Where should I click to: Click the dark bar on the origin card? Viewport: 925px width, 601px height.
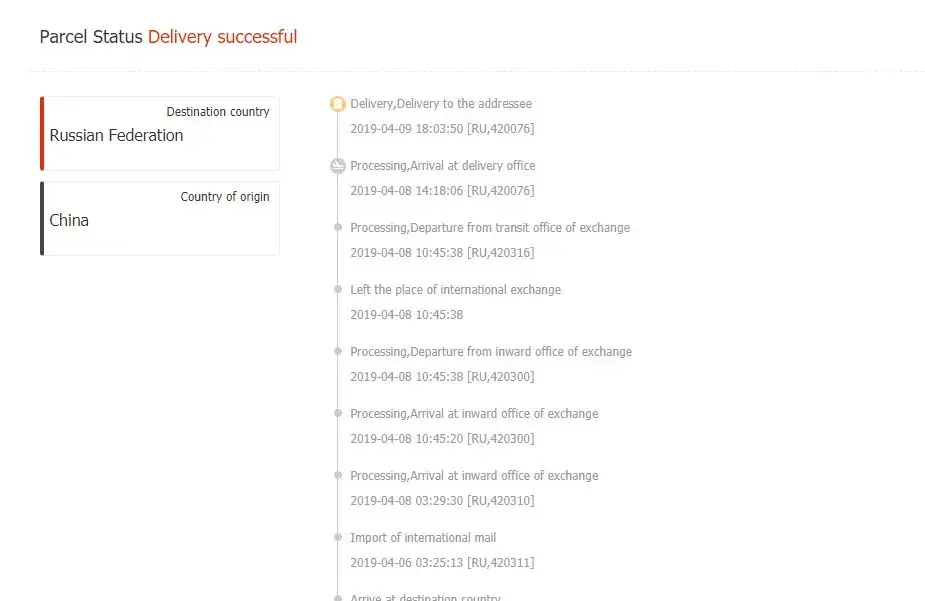[x=42, y=219]
